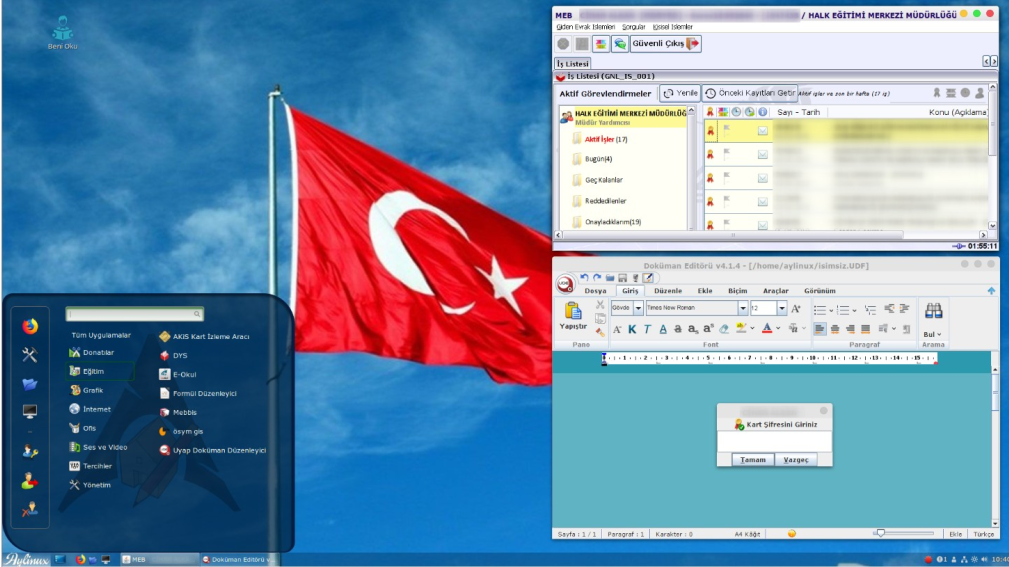The width and height of the screenshot is (1009, 567).
Task: Expand the bullet list dropdown arrow
Action: click(831, 310)
